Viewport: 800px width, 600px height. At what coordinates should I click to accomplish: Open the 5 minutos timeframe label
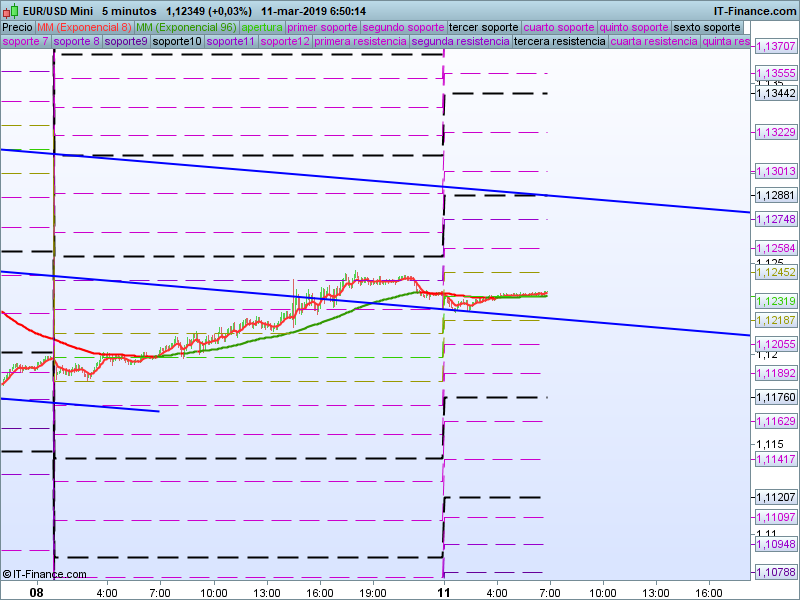tap(128, 11)
